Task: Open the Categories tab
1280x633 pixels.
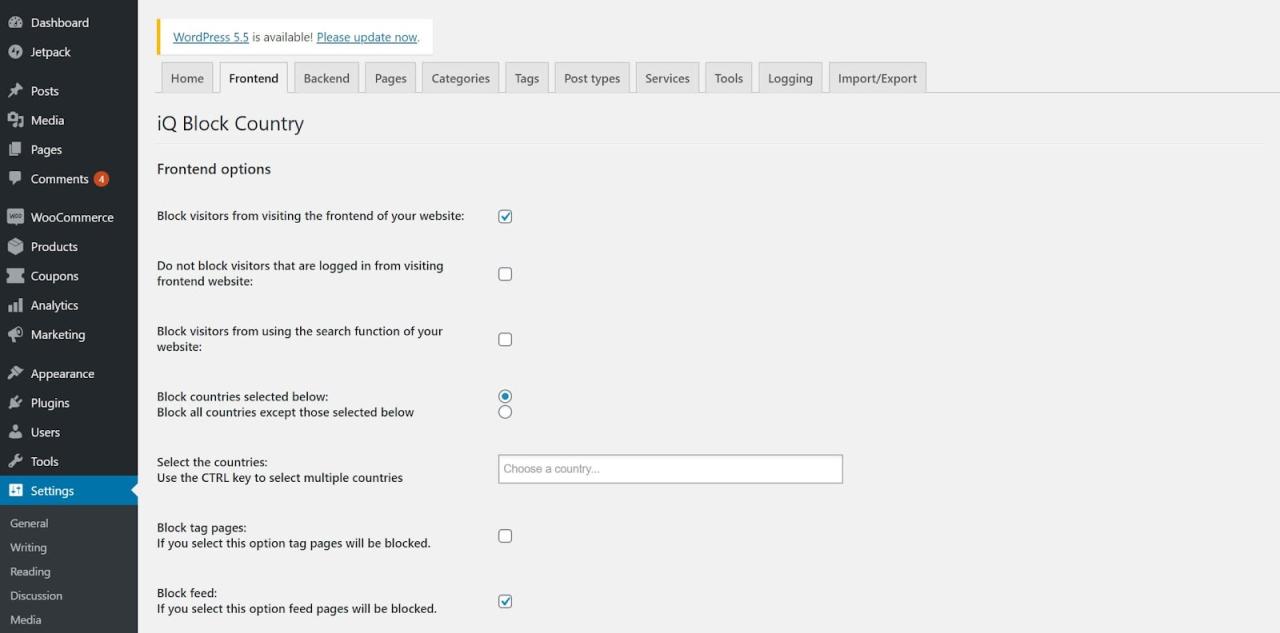Action: coord(461,78)
